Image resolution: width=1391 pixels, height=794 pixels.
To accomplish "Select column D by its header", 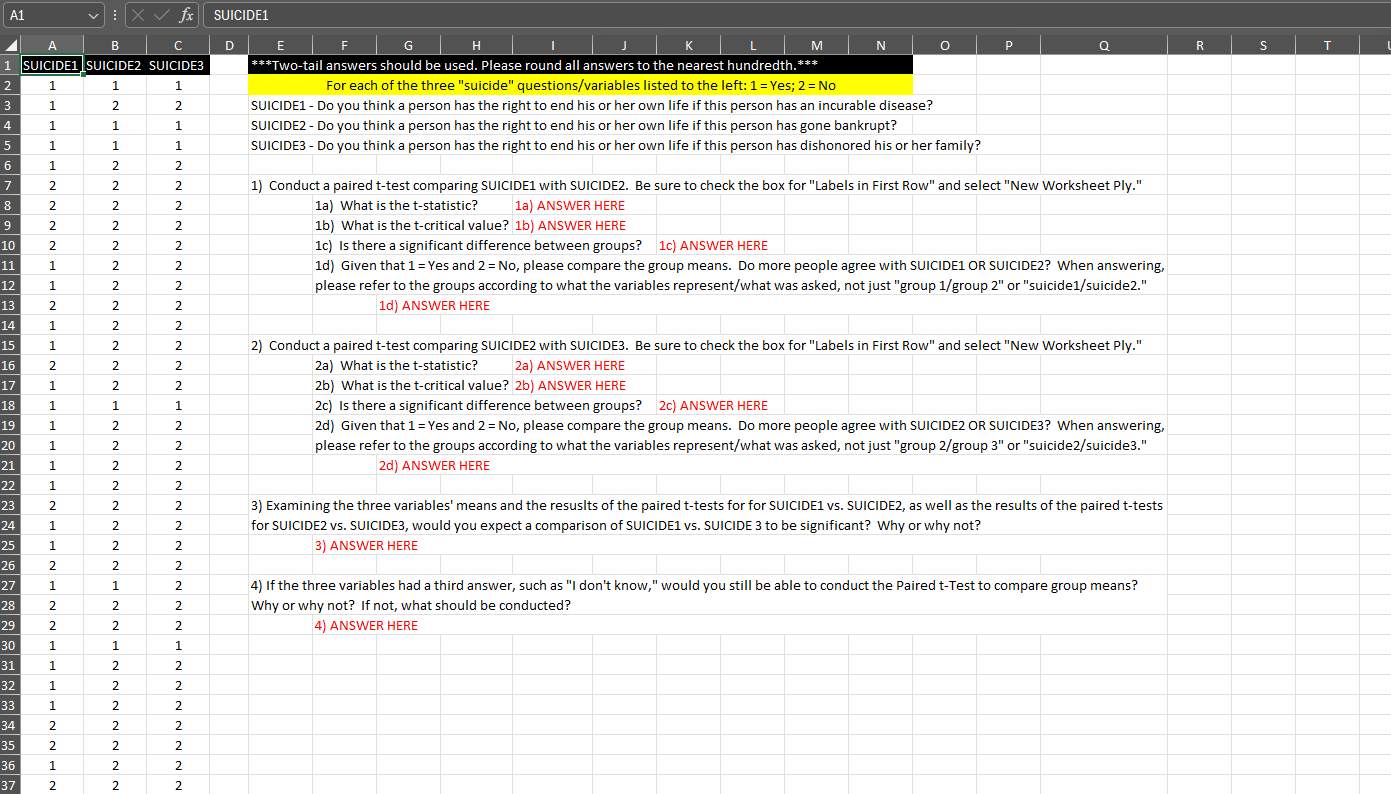I will (229, 45).
